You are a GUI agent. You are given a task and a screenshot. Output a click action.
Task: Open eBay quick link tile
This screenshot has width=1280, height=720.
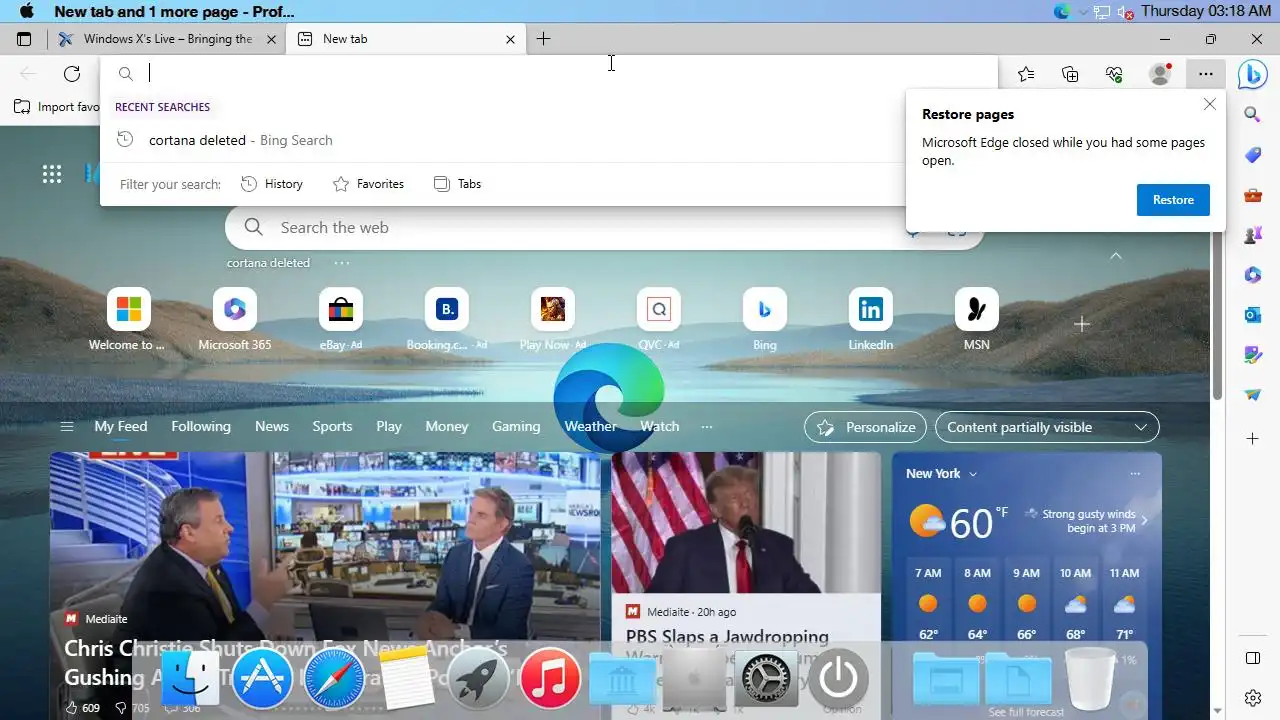341,320
